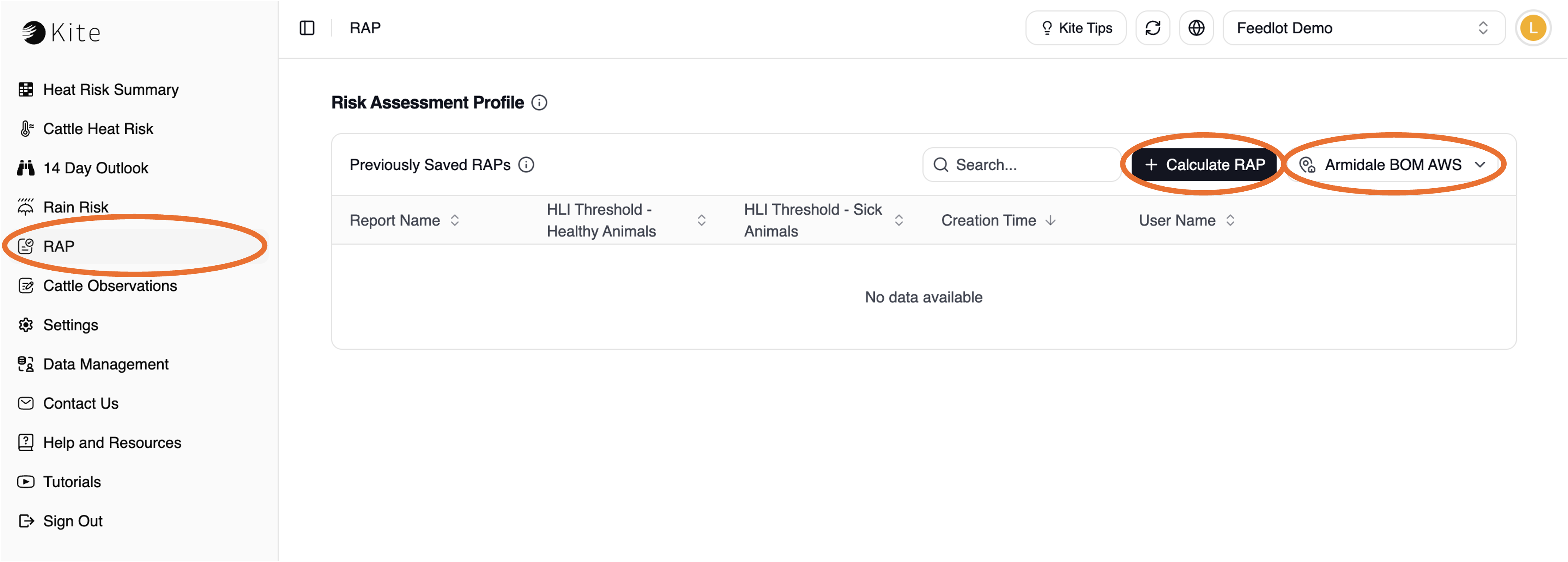
Task: Open the globe language icon
Action: [1196, 28]
